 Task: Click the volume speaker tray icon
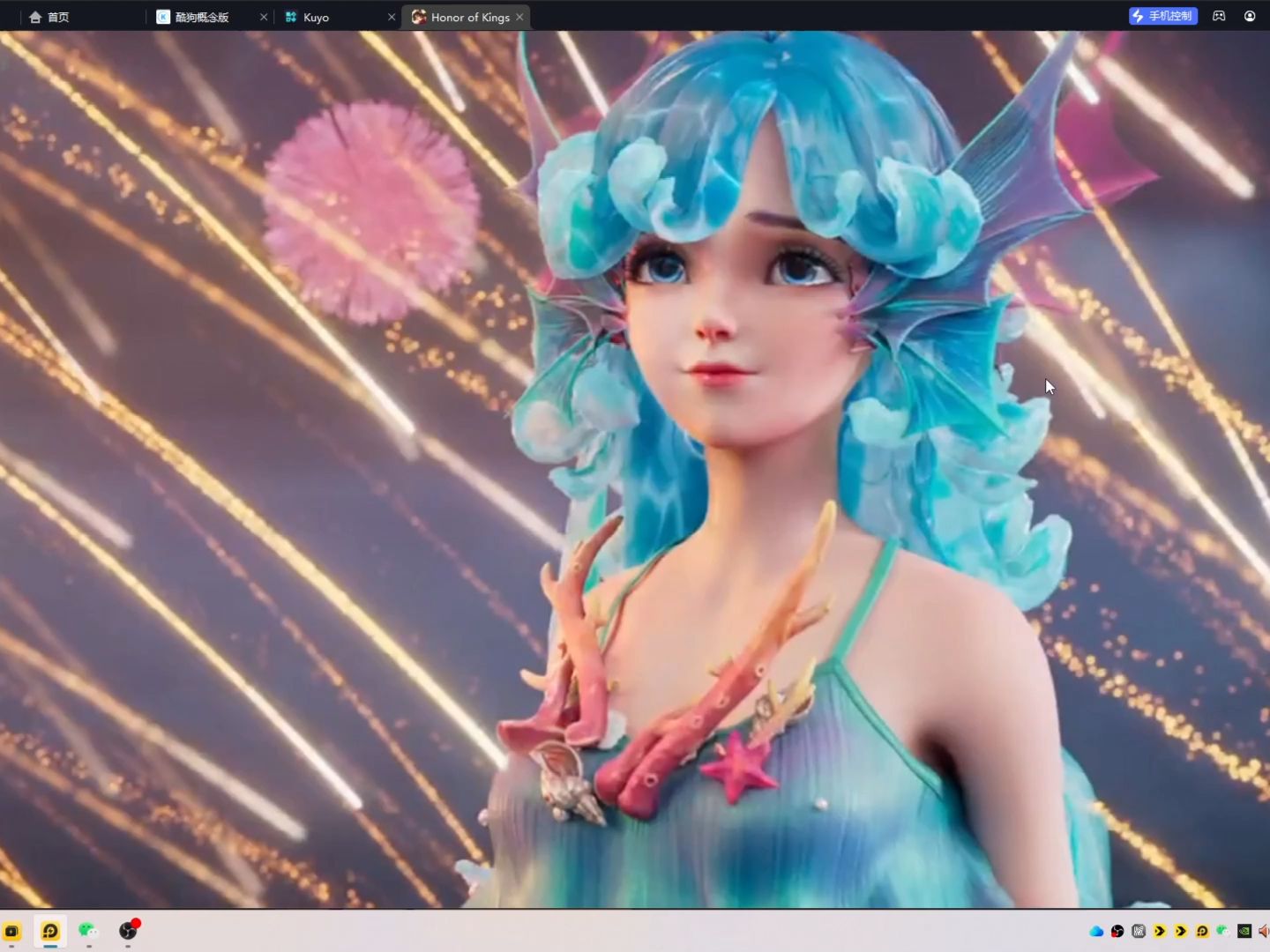point(1264,931)
